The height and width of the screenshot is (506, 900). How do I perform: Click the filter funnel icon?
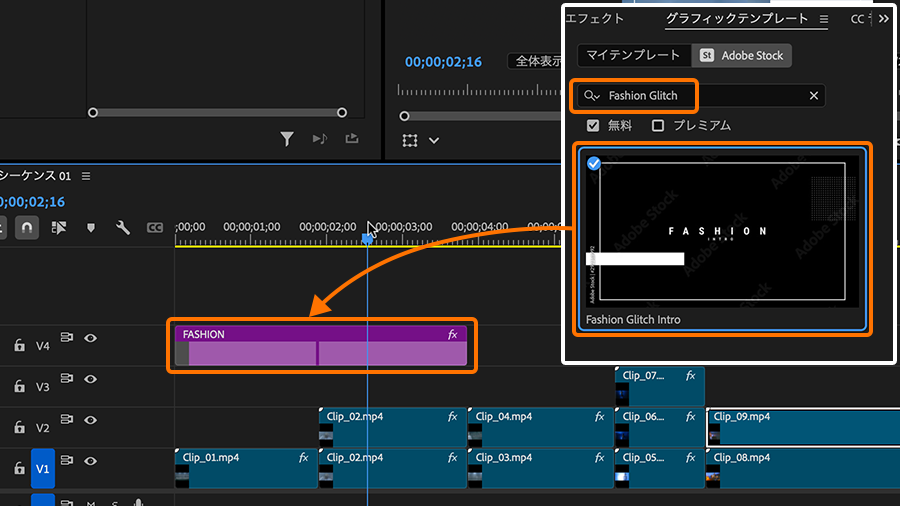287,139
